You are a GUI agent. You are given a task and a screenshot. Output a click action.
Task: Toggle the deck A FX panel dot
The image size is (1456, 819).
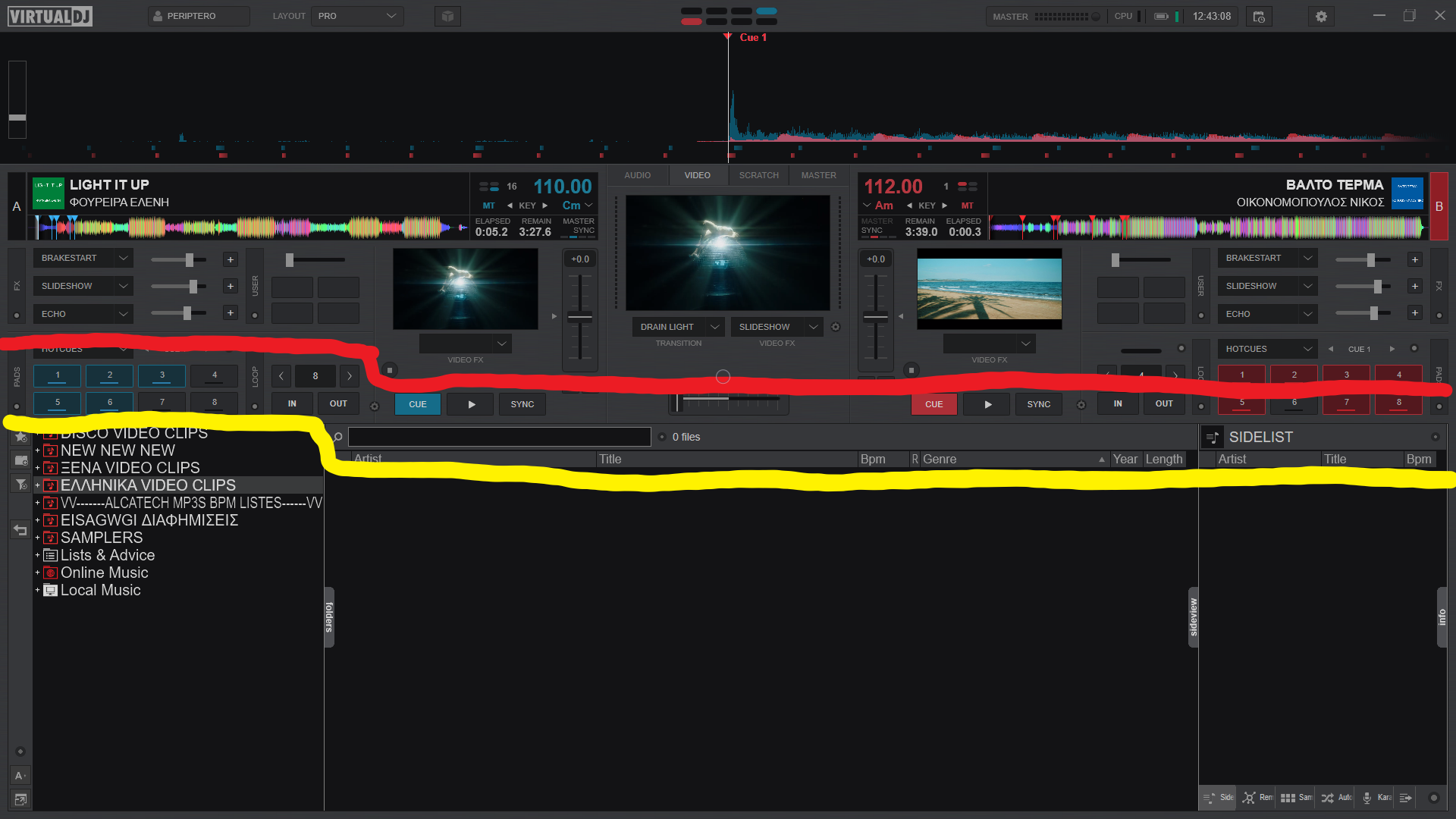coord(17,315)
